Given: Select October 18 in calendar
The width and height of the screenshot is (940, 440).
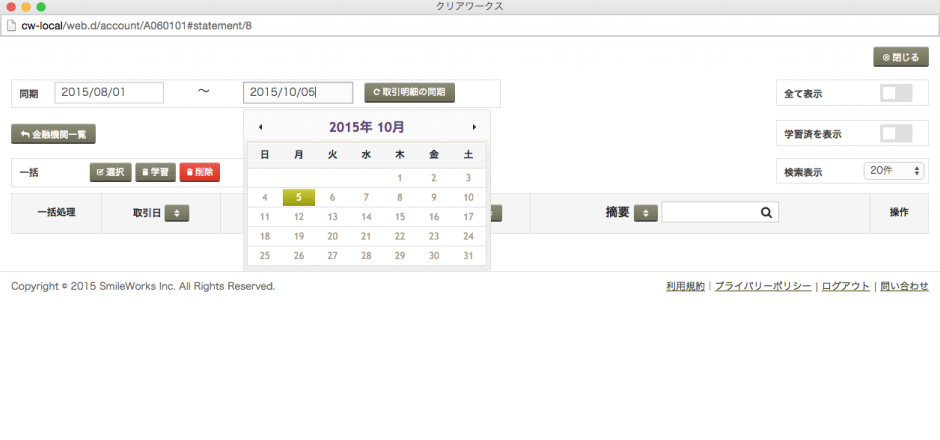Looking at the screenshot, I should tap(264, 236).
